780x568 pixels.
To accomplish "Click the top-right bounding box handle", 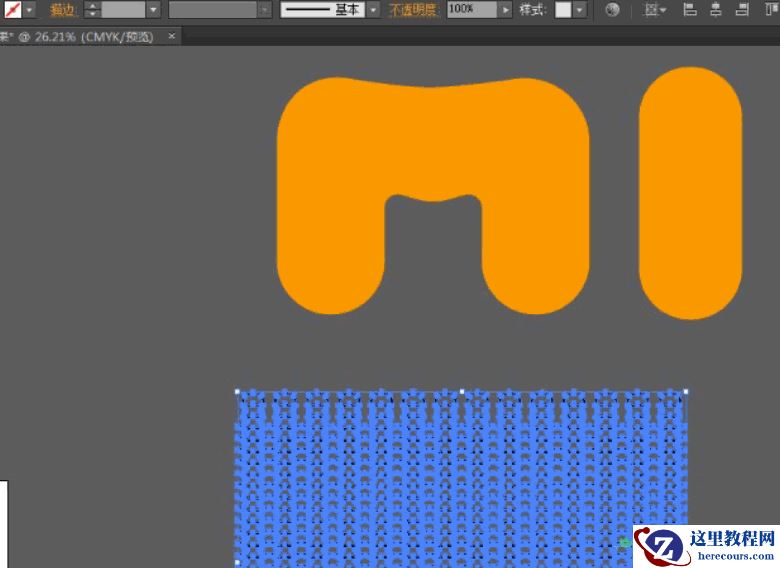I will (x=685, y=391).
